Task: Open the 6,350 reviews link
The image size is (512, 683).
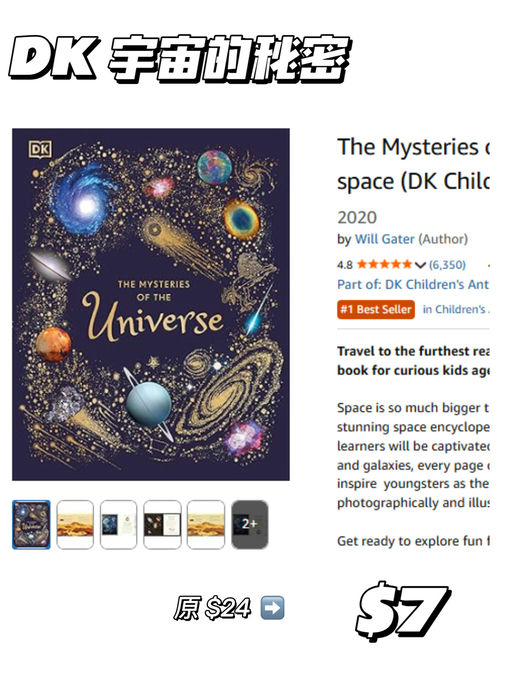Action: (x=447, y=264)
